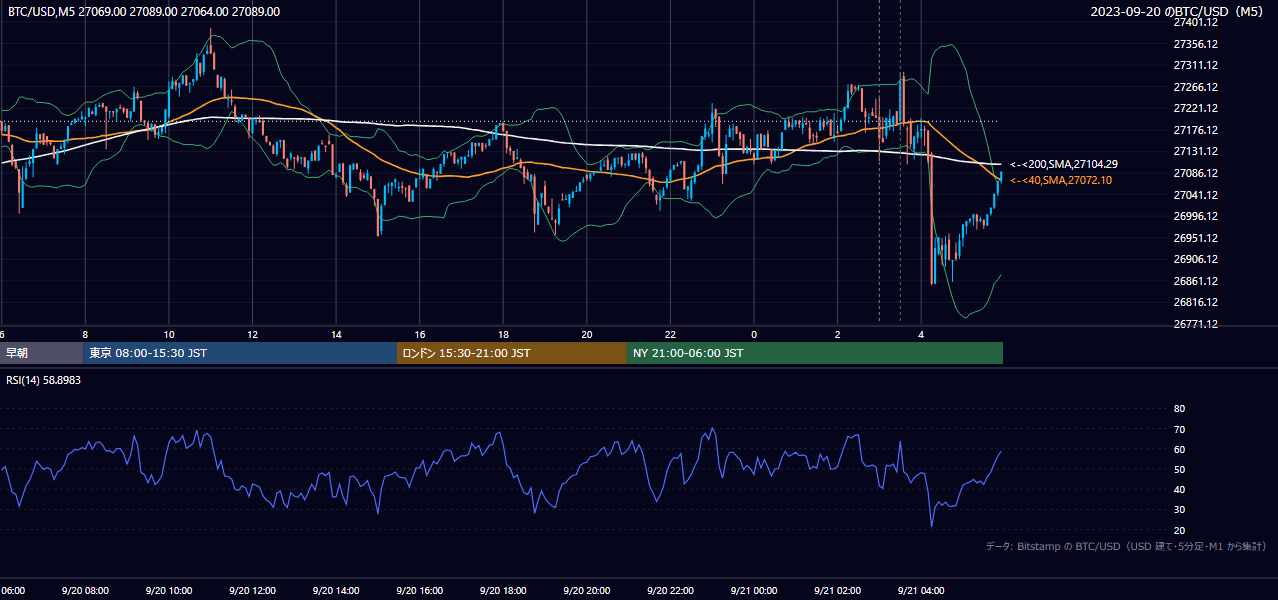The image size is (1278, 600).
Task: Click RSI scale label 80
Action: (1179, 409)
